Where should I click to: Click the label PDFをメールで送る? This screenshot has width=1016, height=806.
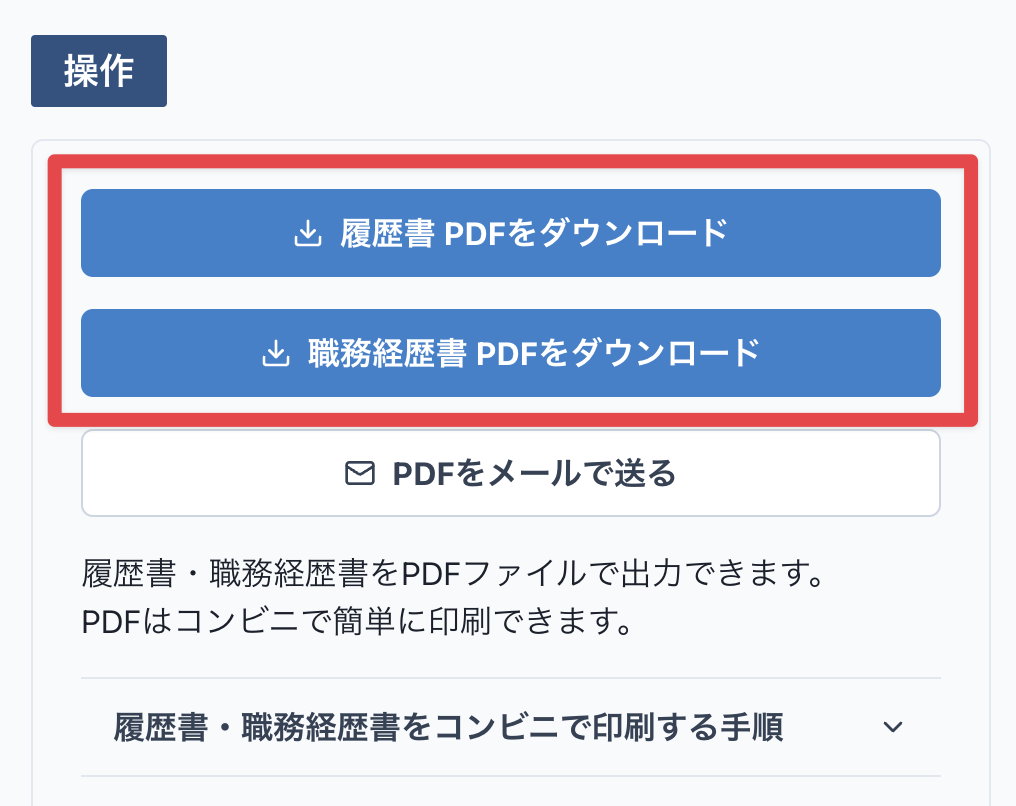tap(535, 473)
